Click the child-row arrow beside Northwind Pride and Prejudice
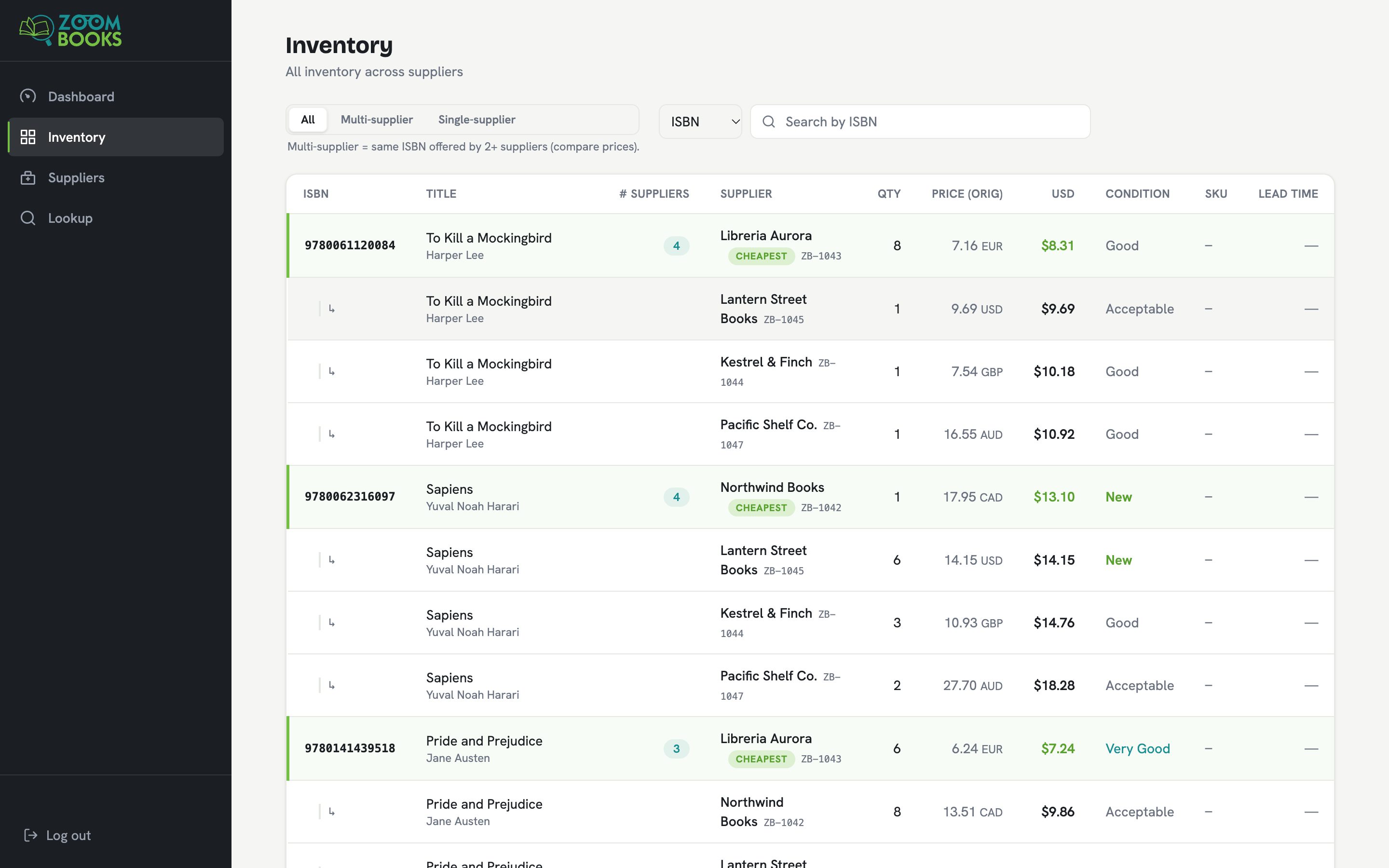 (331, 811)
